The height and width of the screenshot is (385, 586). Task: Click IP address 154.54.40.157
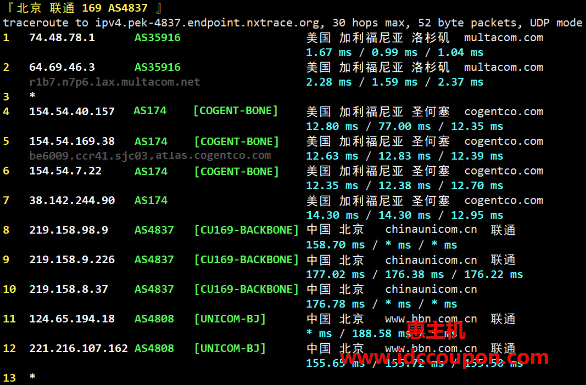[x=72, y=111]
